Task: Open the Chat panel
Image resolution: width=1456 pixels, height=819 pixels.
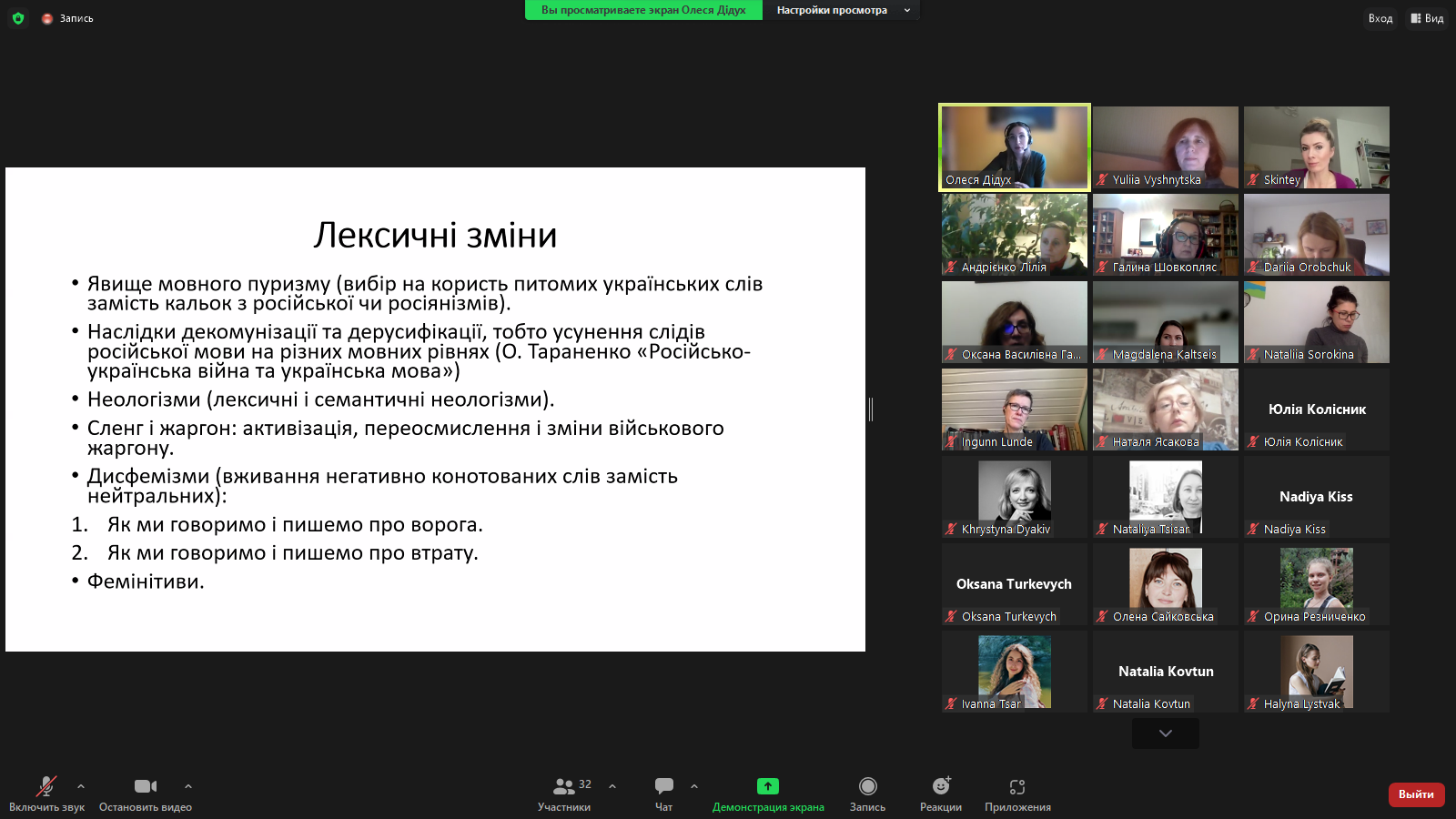Action: coord(664,786)
